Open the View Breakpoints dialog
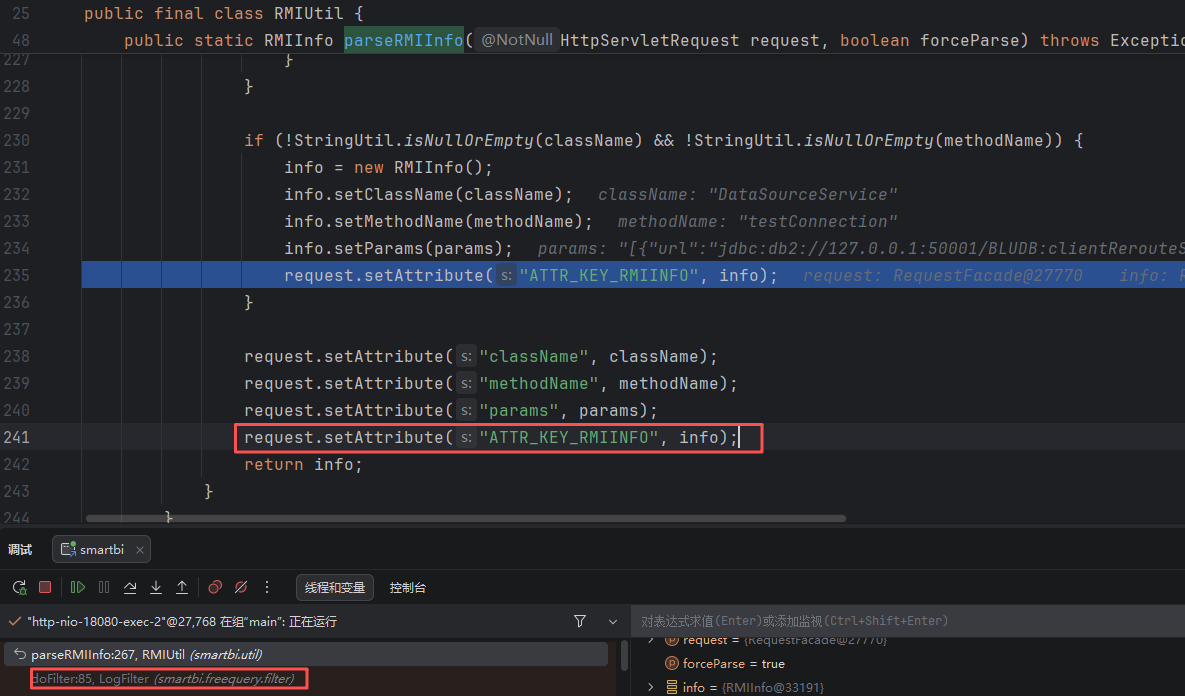The height and width of the screenshot is (696, 1185). coord(215,588)
